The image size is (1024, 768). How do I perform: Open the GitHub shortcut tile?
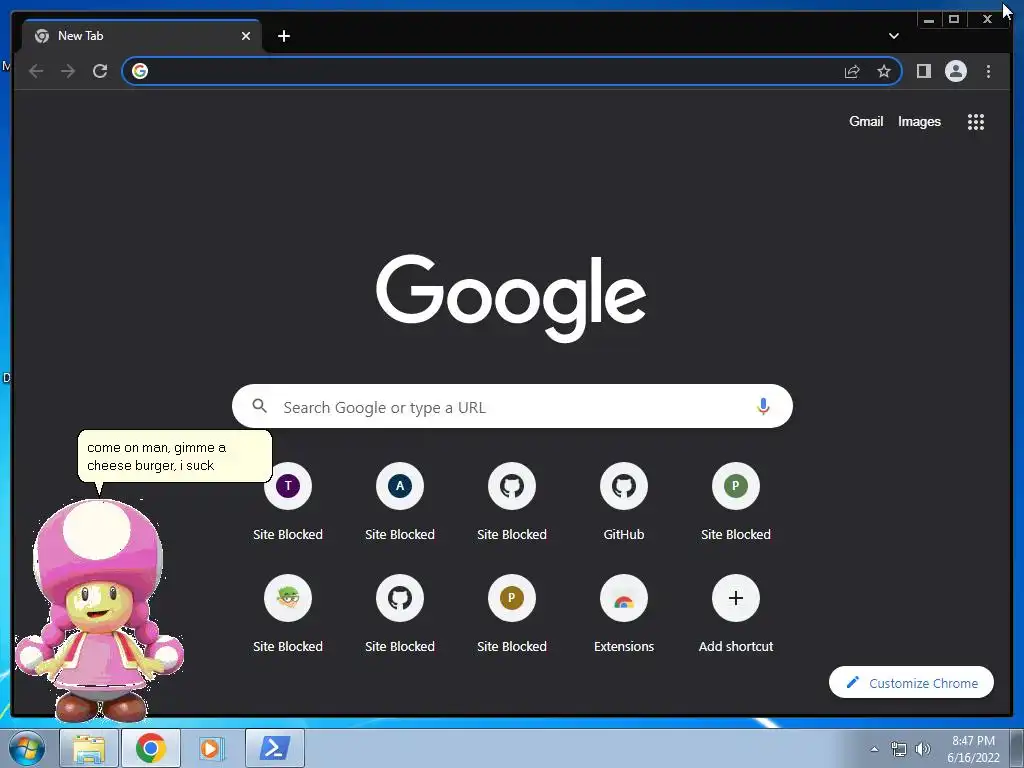pyautogui.click(x=624, y=502)
